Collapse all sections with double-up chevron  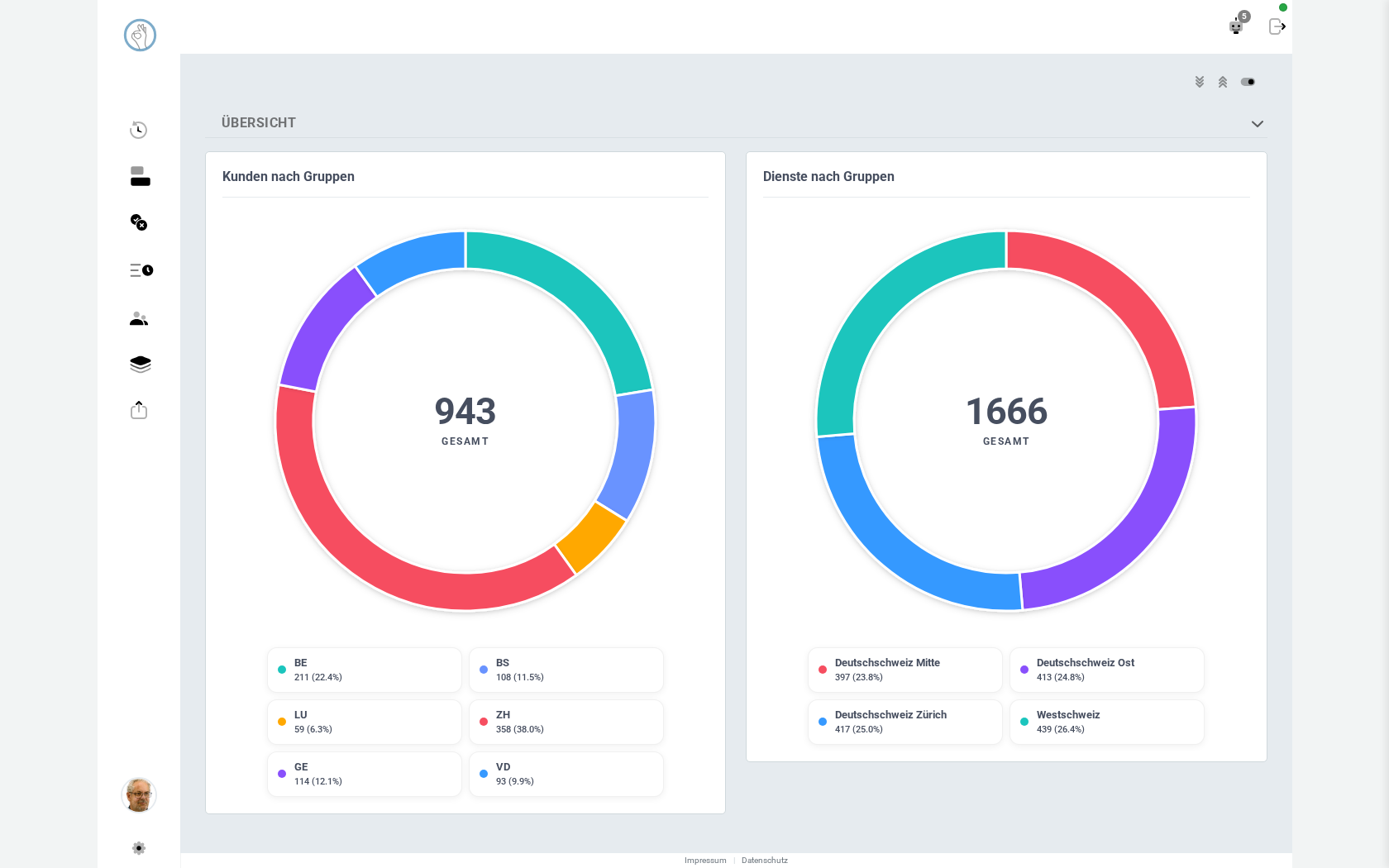point(1223,82)
